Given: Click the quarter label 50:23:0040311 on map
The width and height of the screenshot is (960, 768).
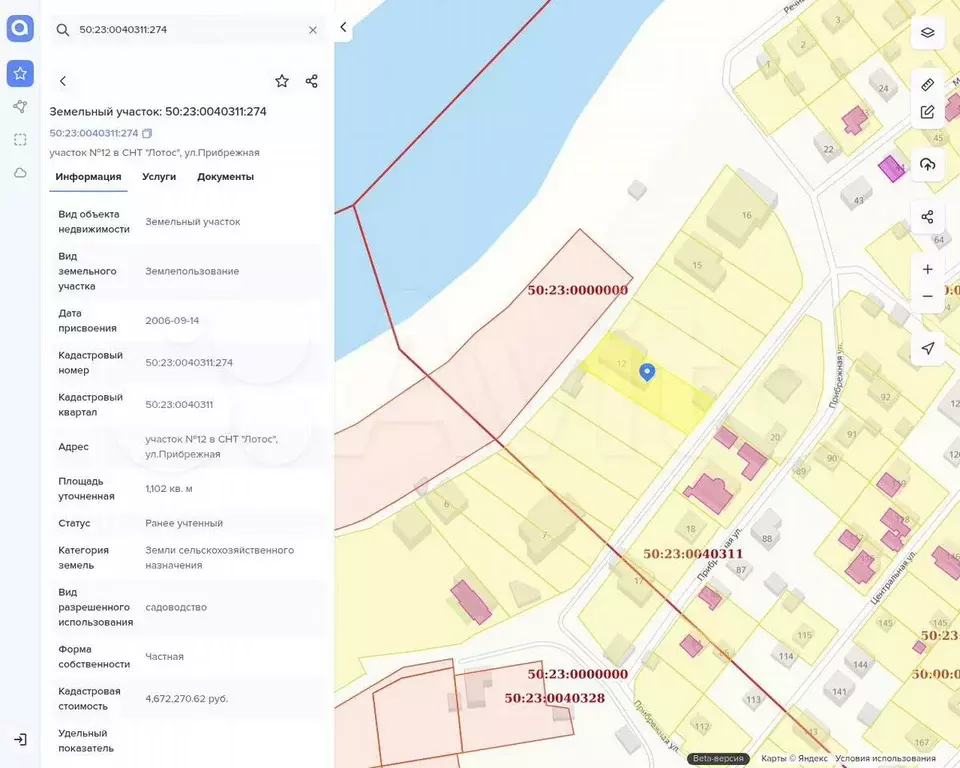Looking at the screenshot, I should (x=693, y=554).
